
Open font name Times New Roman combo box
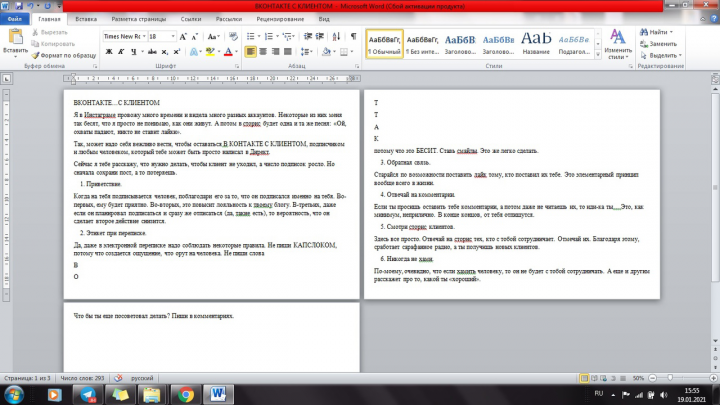point(124,36)
